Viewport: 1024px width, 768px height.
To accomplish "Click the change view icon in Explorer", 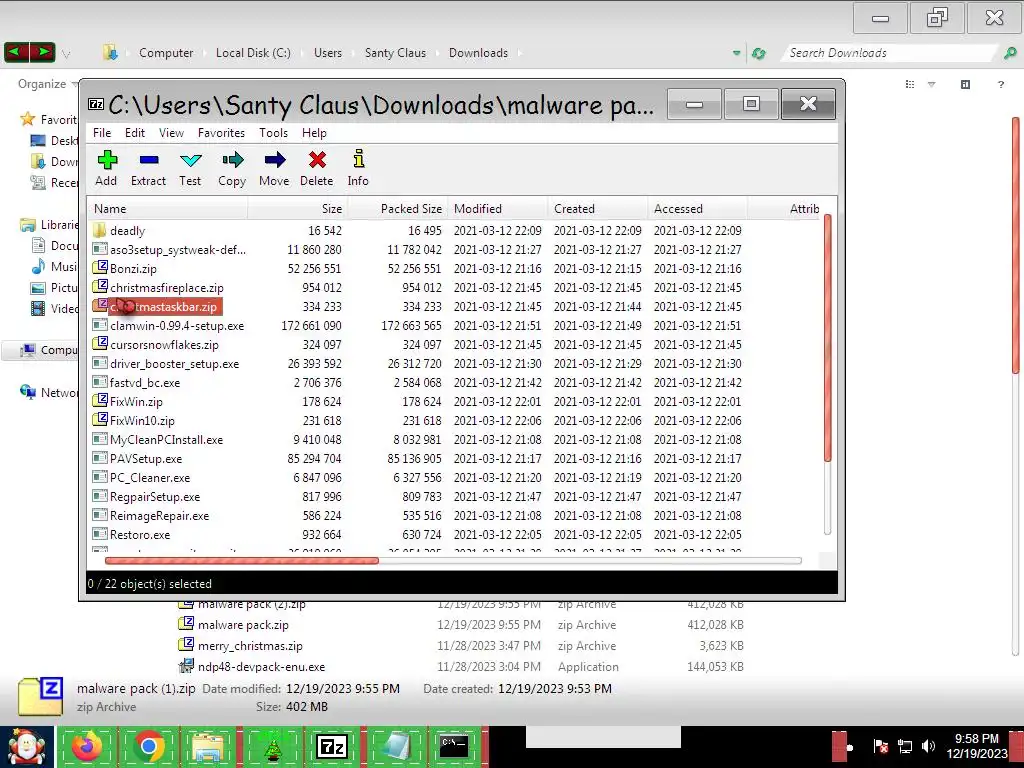I will click(x=910, y=84).
